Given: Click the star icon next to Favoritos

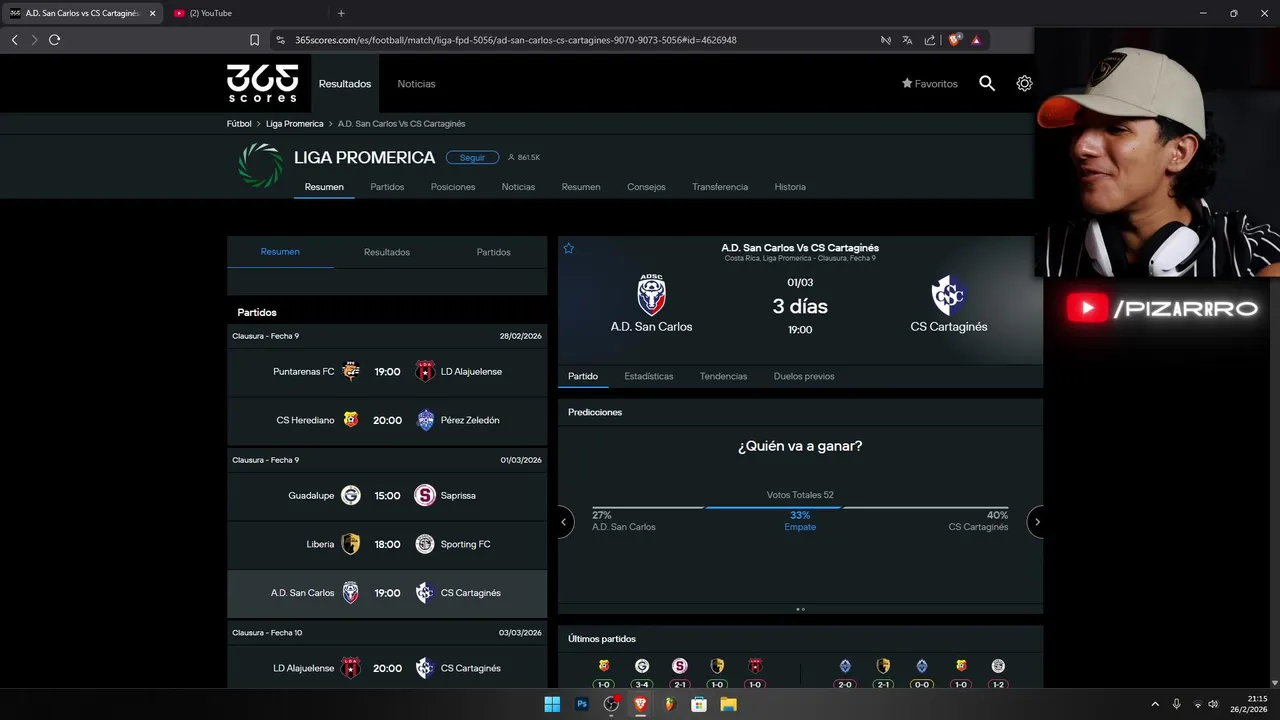Looking at the screenshot, I should (907, 84).
